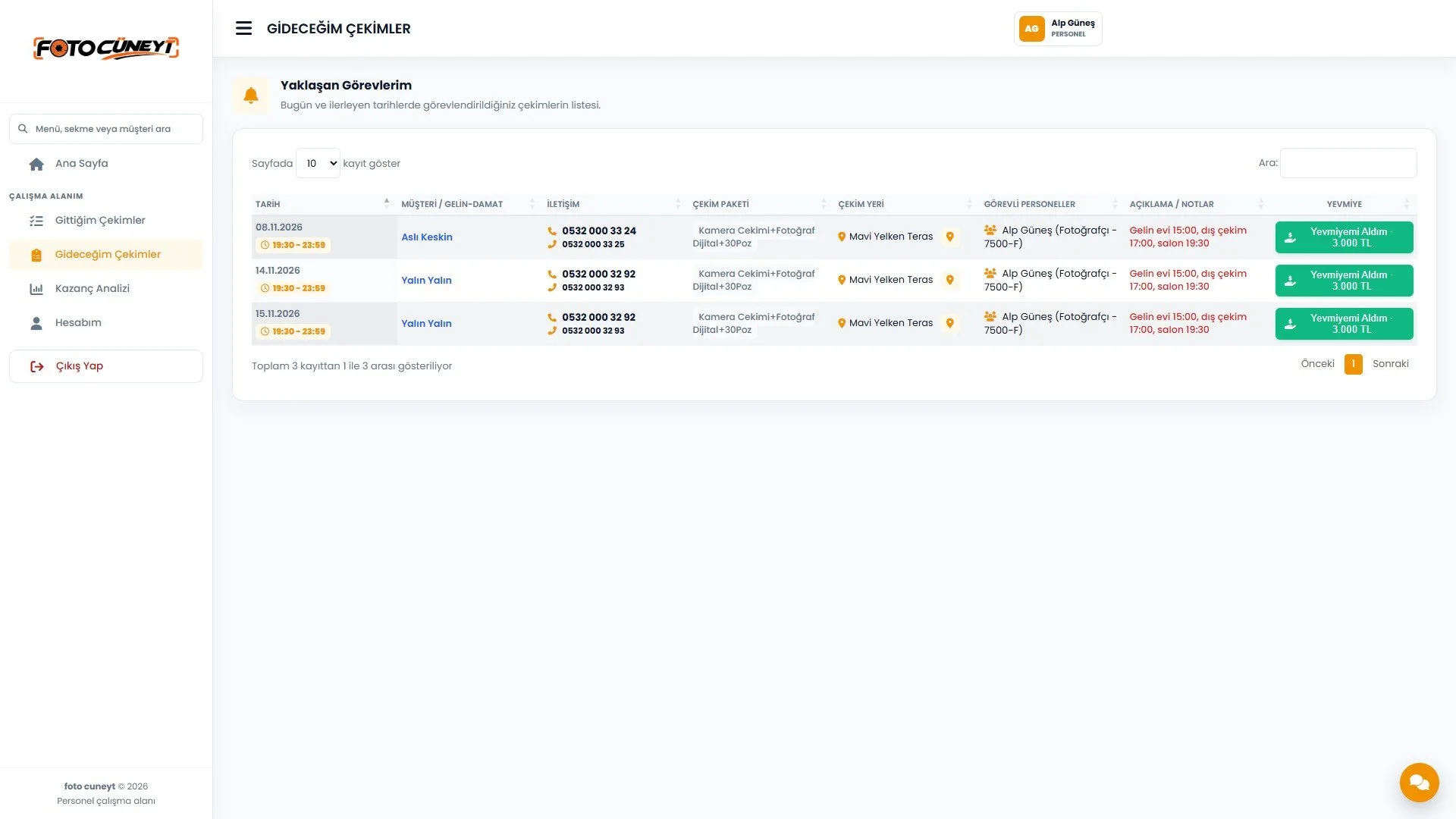This screenshot has width=1456, height=819.
Task: Sort table by YEVMİYE column
Action: pyautogui.click(x=1344, y=204)
